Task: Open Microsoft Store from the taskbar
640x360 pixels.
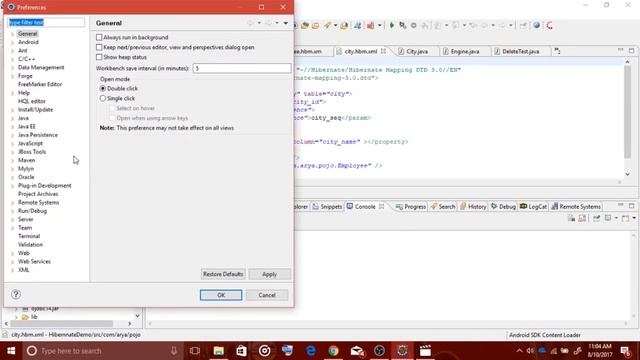Action: 241,351
